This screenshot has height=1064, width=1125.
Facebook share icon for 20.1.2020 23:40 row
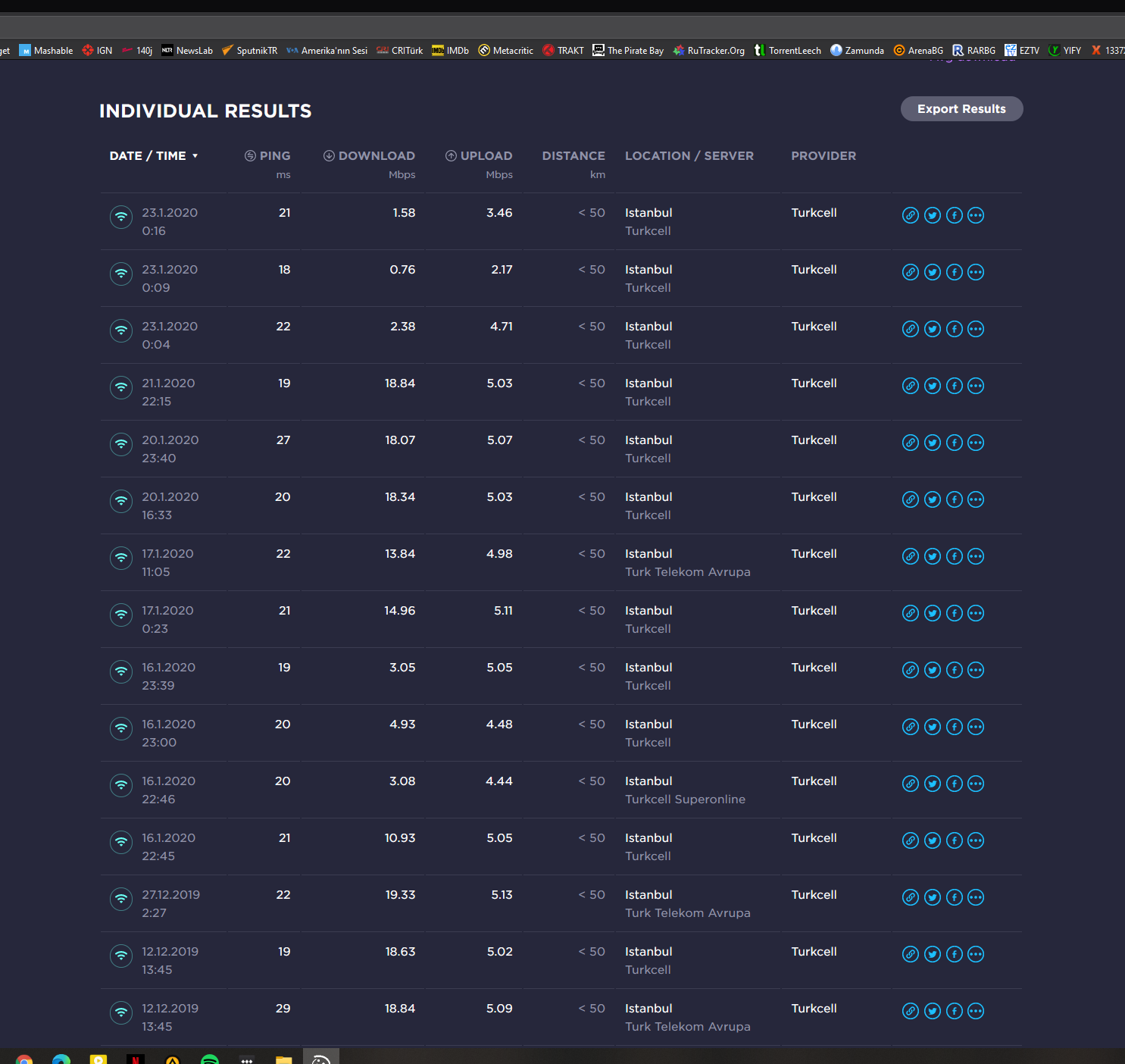click(955, 443)
